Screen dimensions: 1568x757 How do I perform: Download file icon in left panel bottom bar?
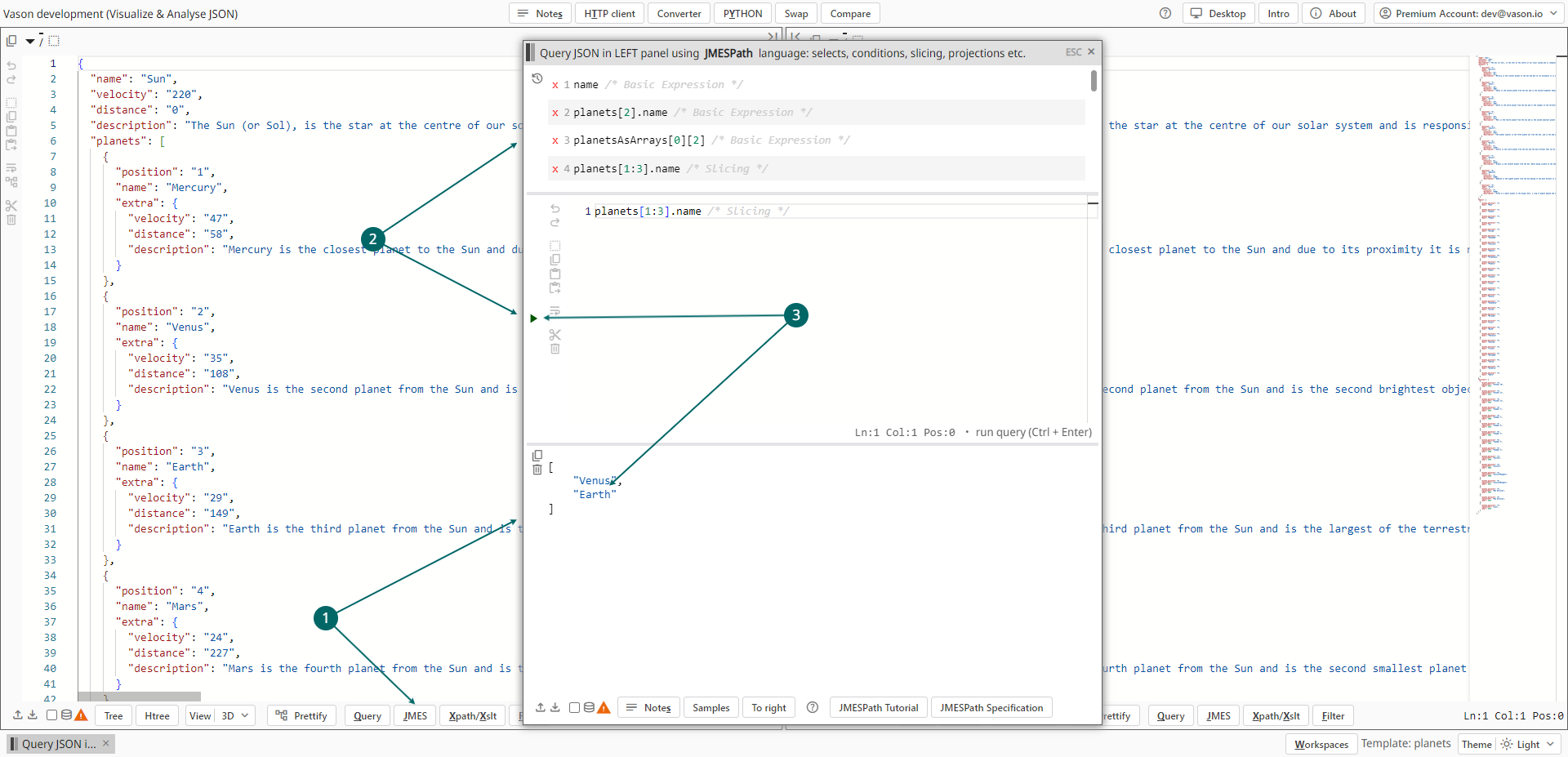(x=33, y=715)
